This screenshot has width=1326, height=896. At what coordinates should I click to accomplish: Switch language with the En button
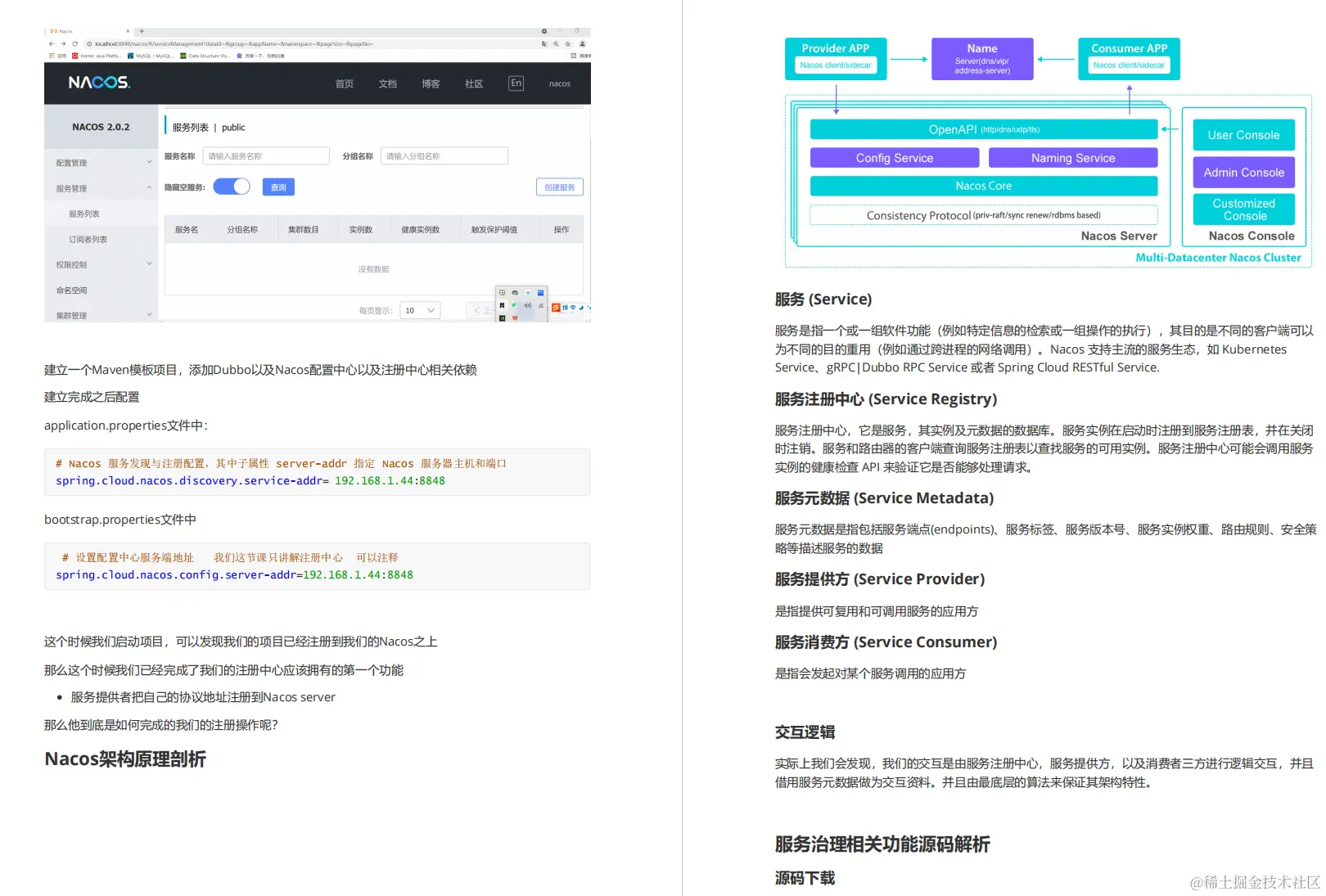516,83
